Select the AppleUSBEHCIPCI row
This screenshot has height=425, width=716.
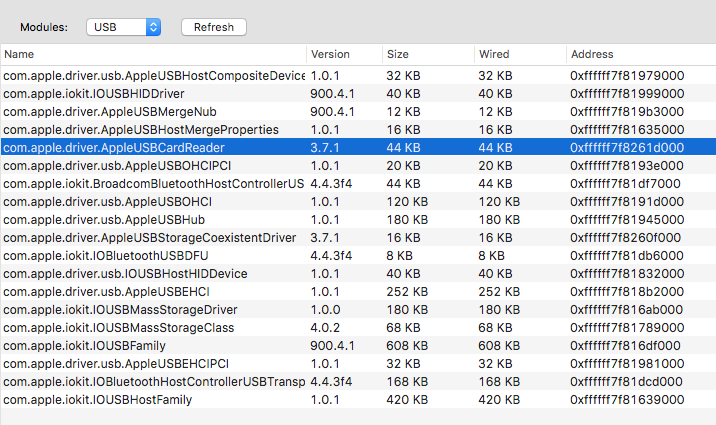pos(358,364)
